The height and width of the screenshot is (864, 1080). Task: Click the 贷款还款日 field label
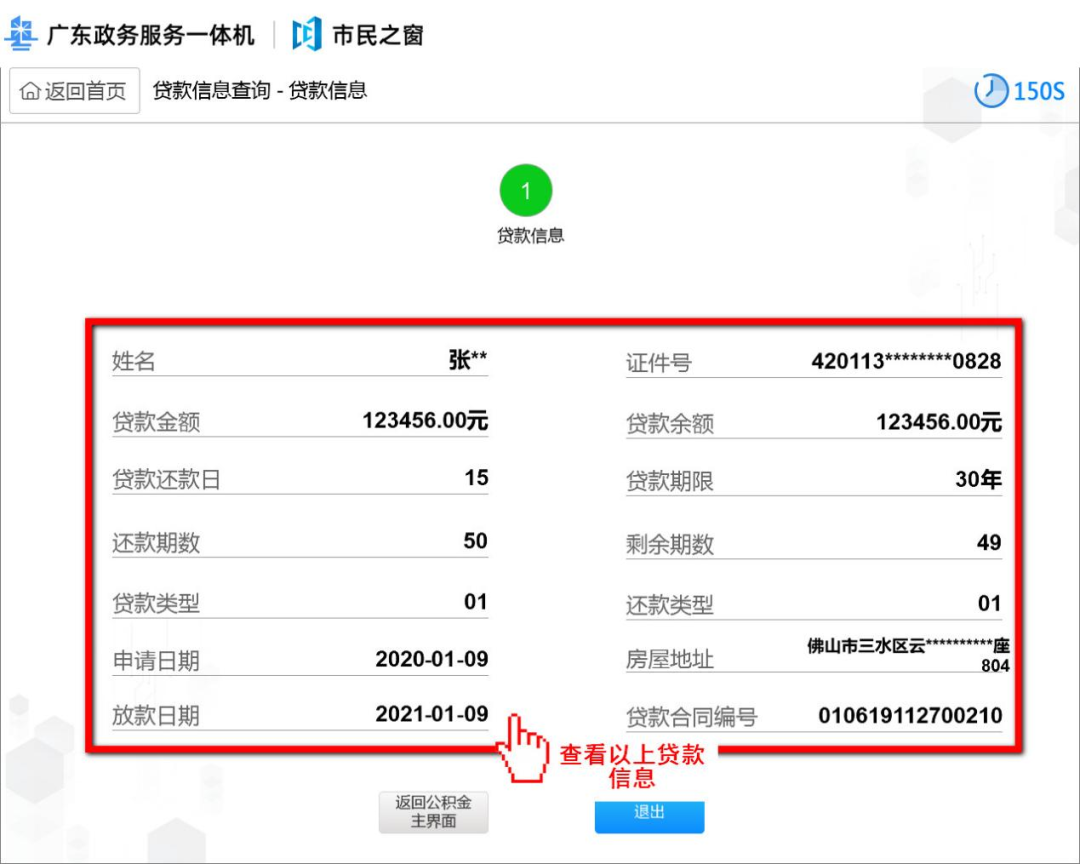pyautogui.click(x=166, y=480)
